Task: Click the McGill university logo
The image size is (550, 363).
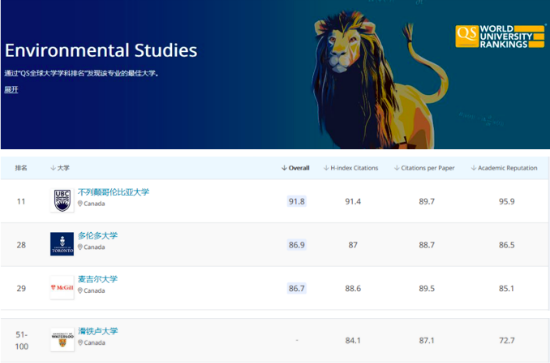Action: (62, 288)
